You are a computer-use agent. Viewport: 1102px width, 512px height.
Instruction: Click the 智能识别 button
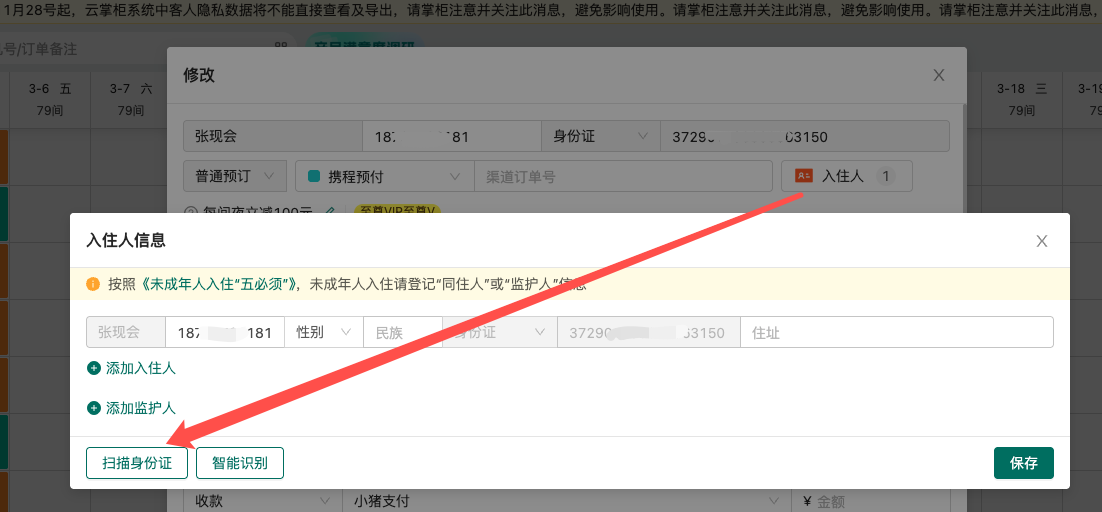point(240,463)
